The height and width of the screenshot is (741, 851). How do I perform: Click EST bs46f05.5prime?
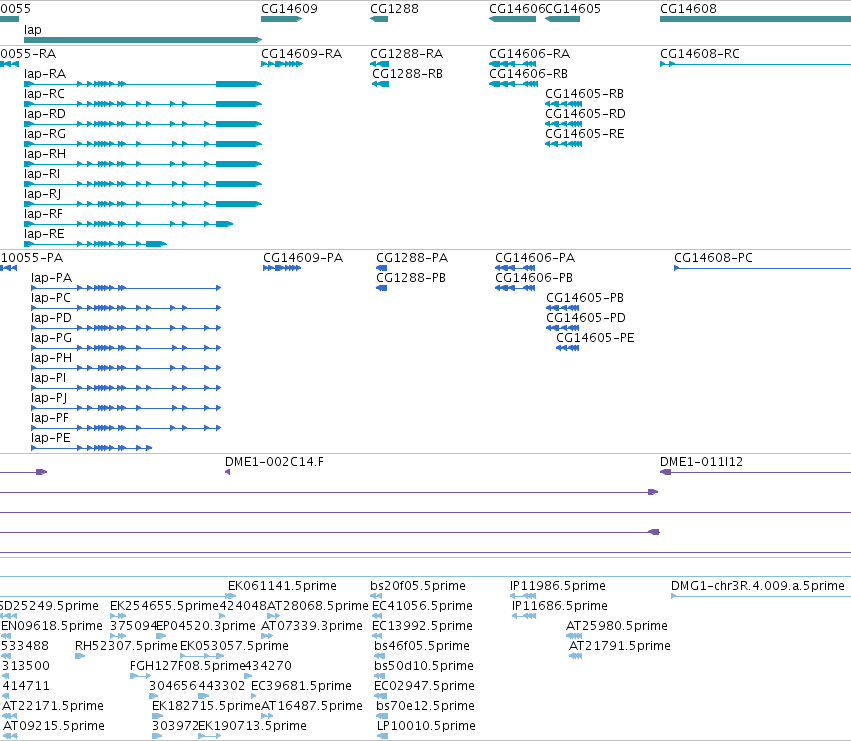click(422, 646)
